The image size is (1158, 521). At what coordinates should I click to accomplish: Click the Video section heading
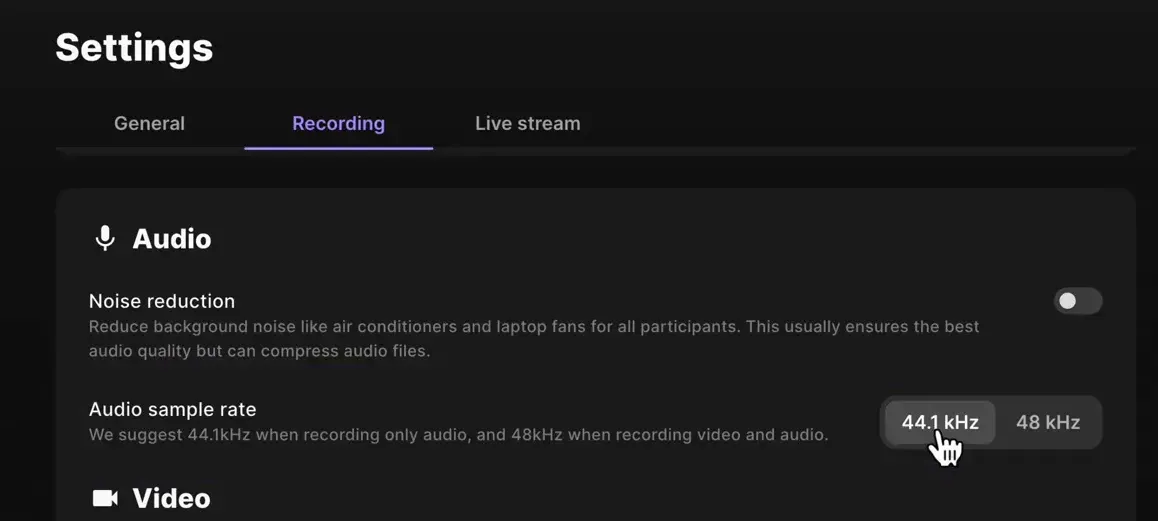(x=171, y=498)
